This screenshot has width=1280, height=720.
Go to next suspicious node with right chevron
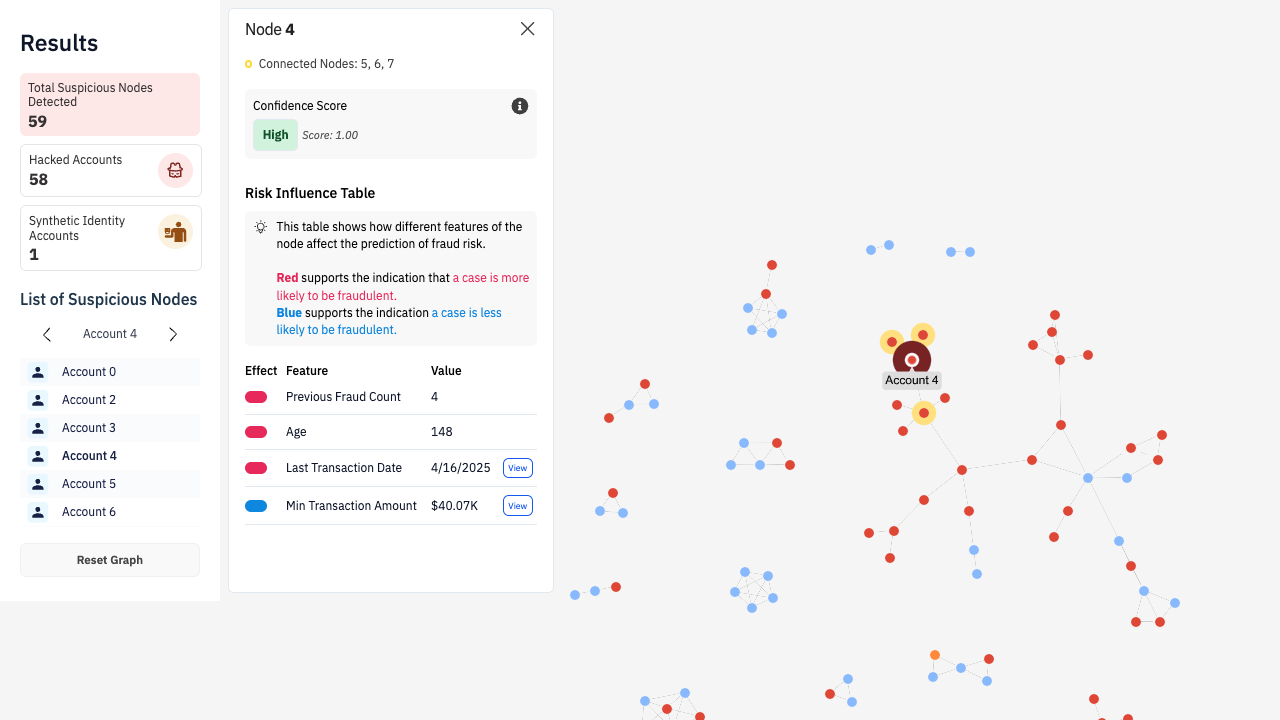point(173,334)
